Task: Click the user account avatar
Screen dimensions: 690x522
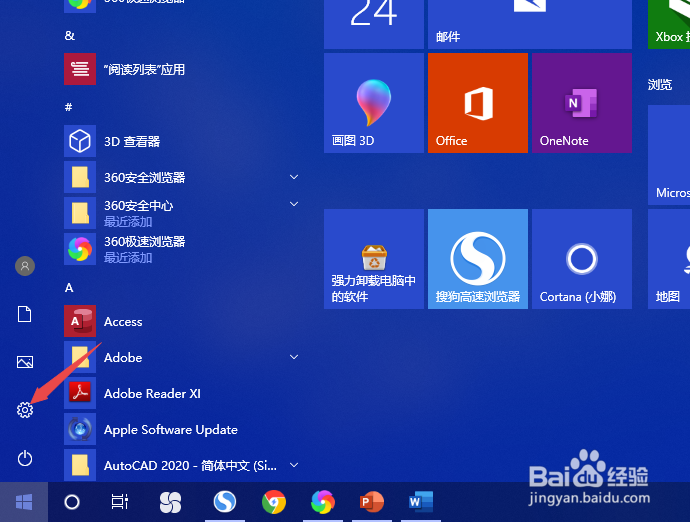Action: 25,266
